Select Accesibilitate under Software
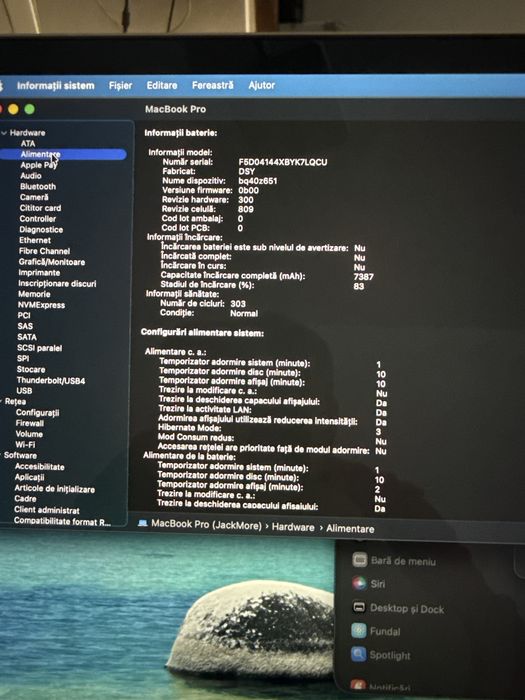 pos(40,467)
